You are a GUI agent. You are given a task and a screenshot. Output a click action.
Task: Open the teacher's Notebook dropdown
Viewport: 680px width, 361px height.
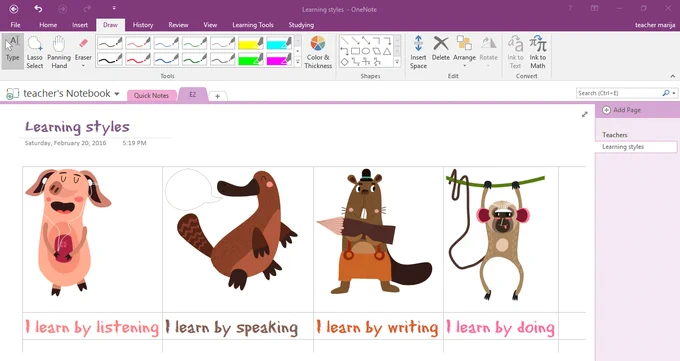click(117, 94)
